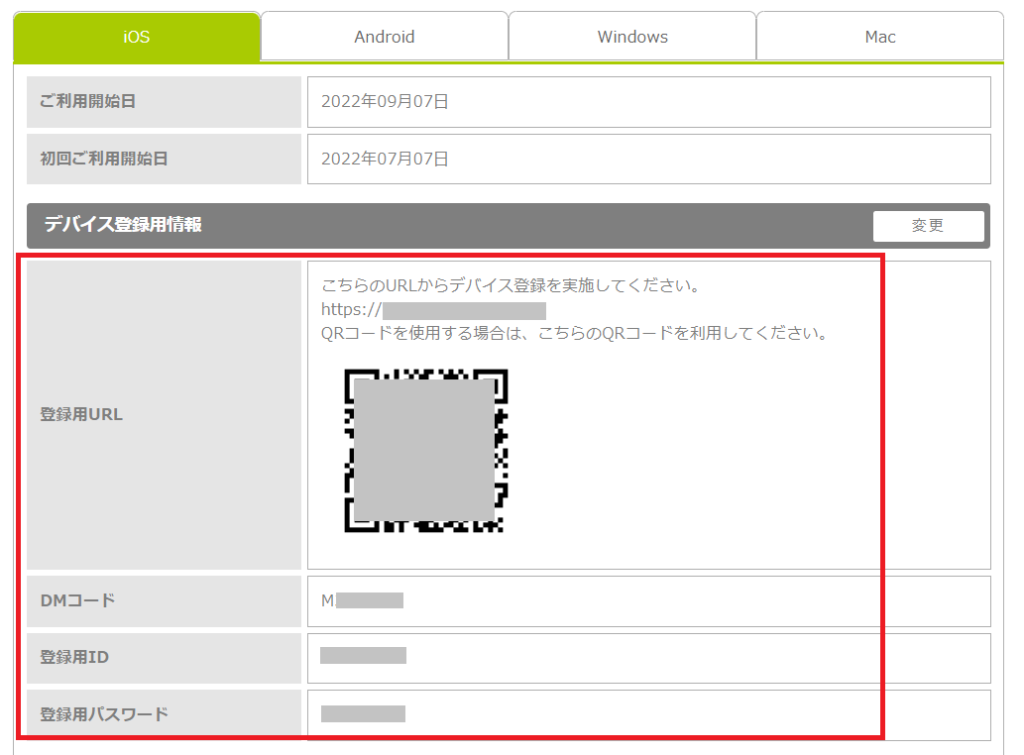Click the DMコード value starting with M
Viewport: 1024px width, 755px height.
pyautogui.click(x=362, y=600)
